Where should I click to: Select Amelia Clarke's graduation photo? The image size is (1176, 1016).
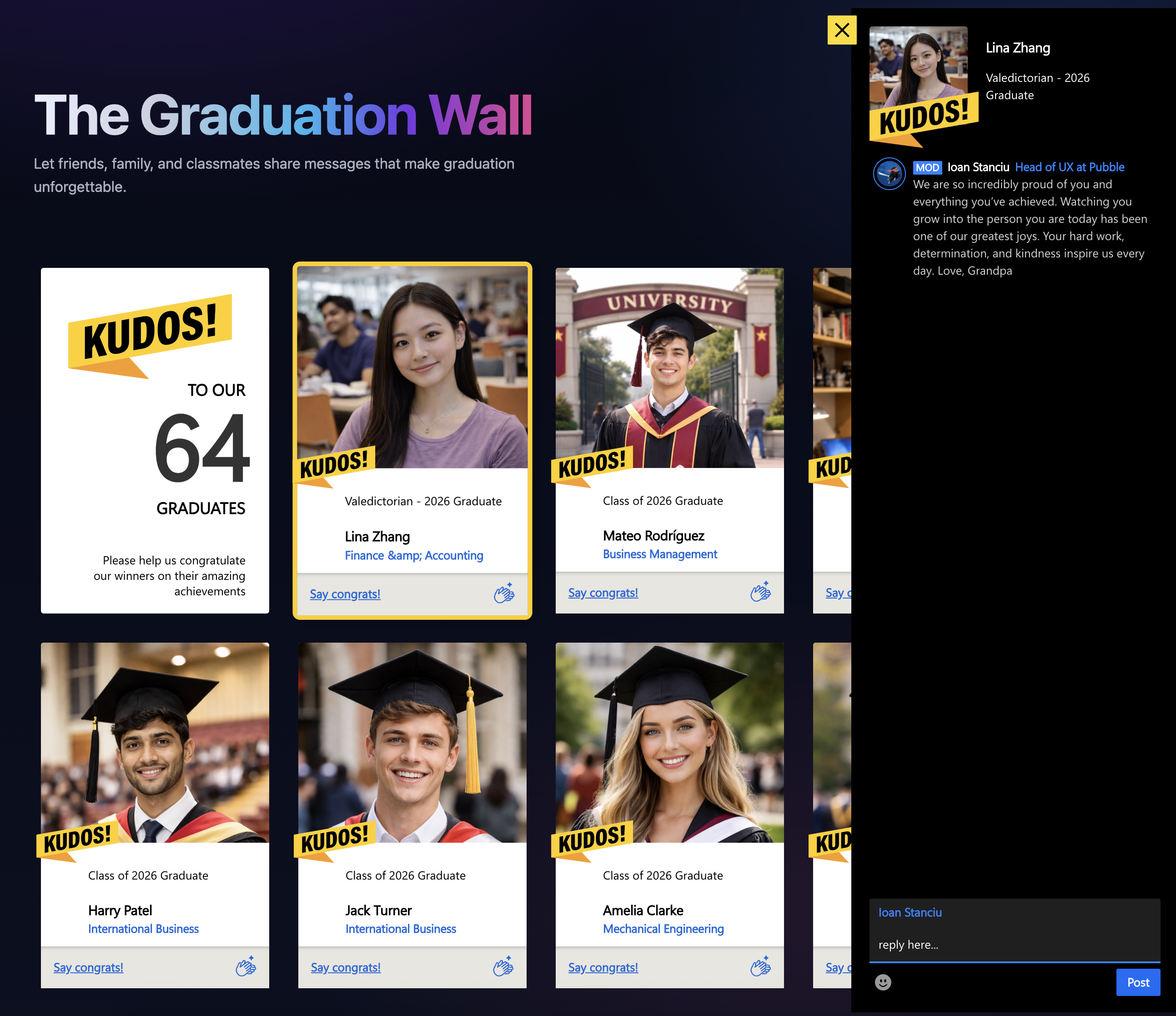point(669,742)
